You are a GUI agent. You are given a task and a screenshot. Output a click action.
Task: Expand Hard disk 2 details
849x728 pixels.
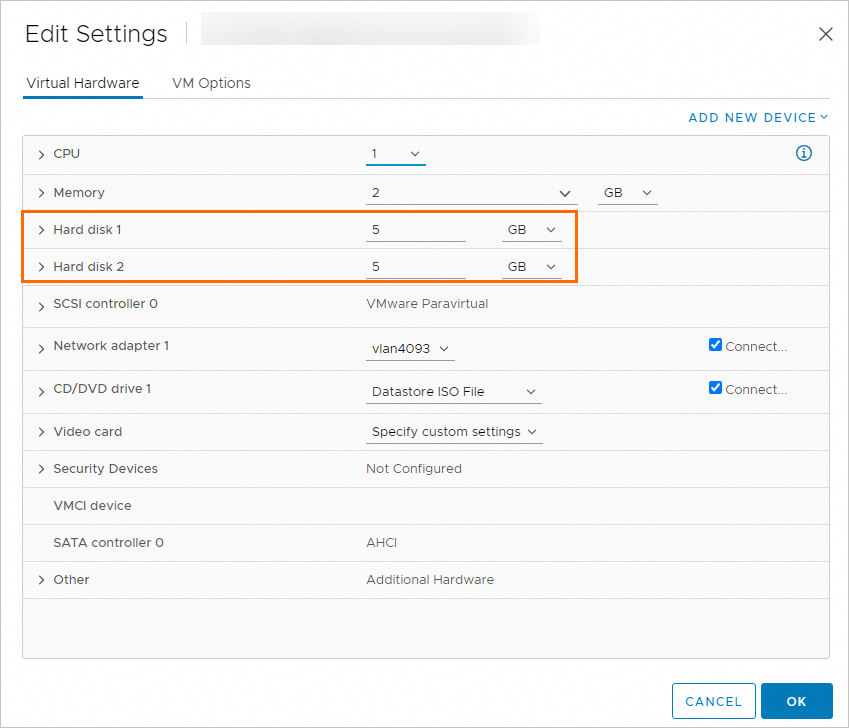coord(42,267)
